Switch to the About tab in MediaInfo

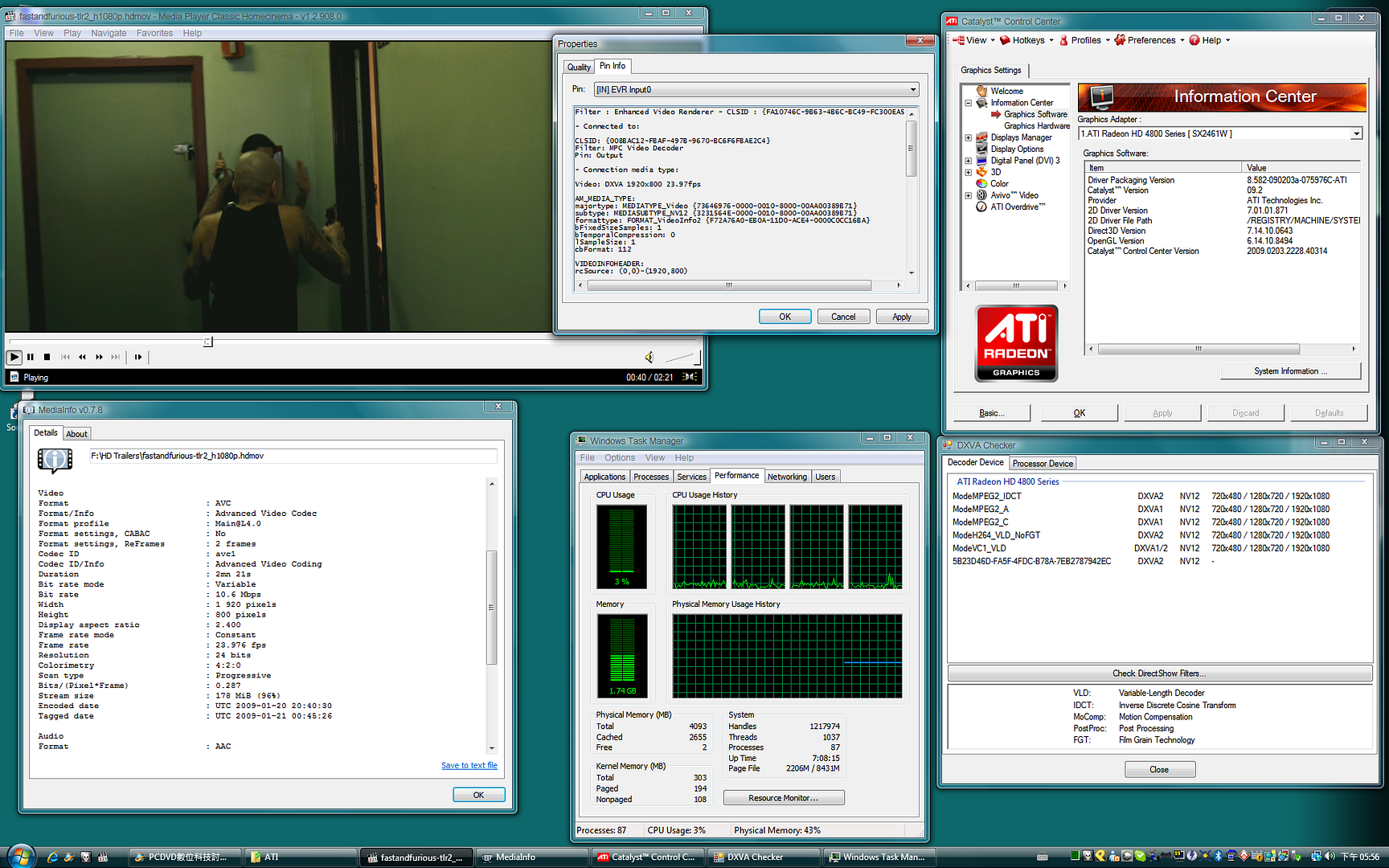(x=76, y=434)
